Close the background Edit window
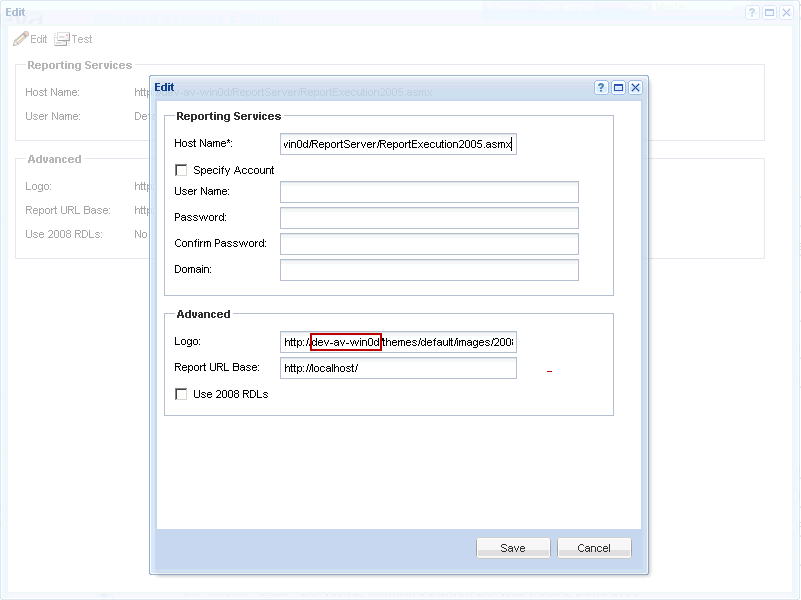 (786, 12)
